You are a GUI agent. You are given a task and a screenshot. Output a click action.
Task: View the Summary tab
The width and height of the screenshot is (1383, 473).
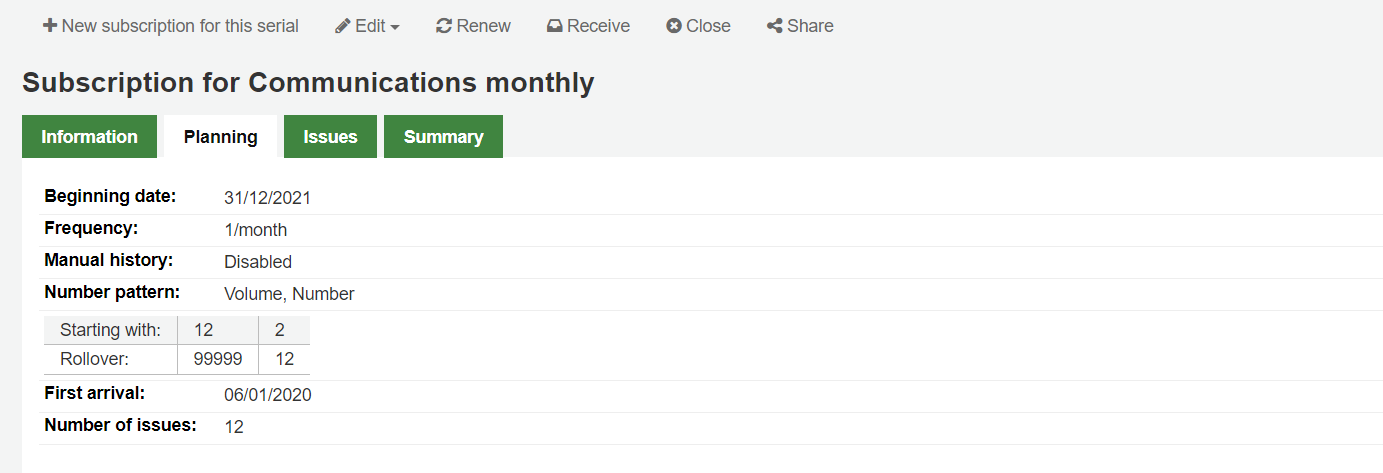tap(443, 137)
